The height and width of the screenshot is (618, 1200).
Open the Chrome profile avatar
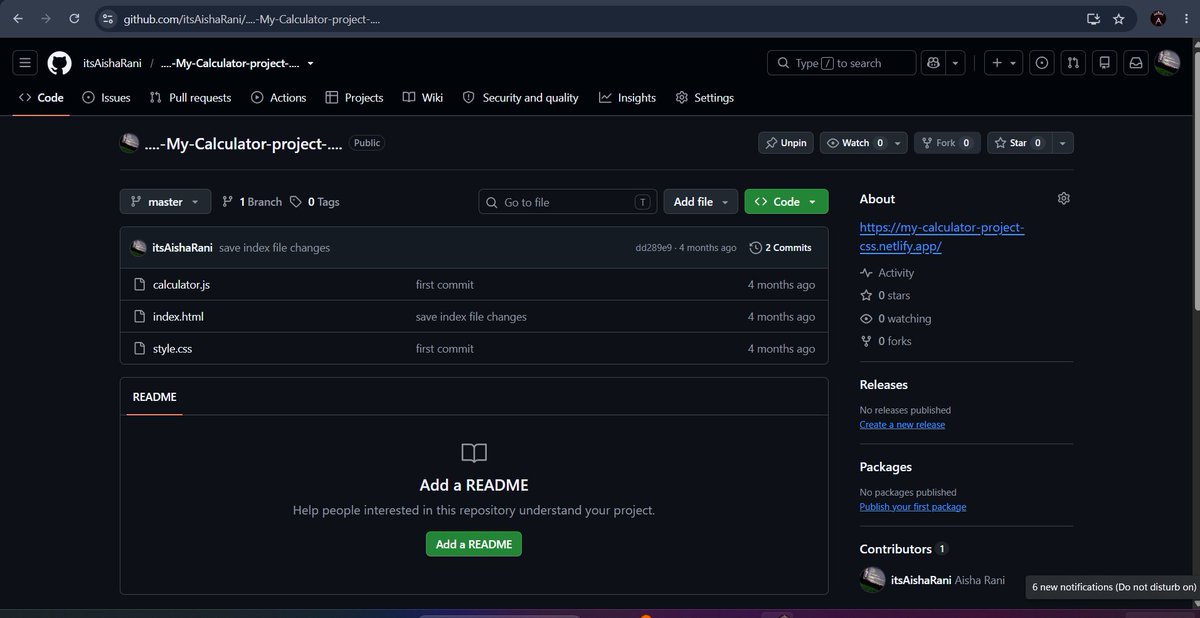click(1158, 19)
